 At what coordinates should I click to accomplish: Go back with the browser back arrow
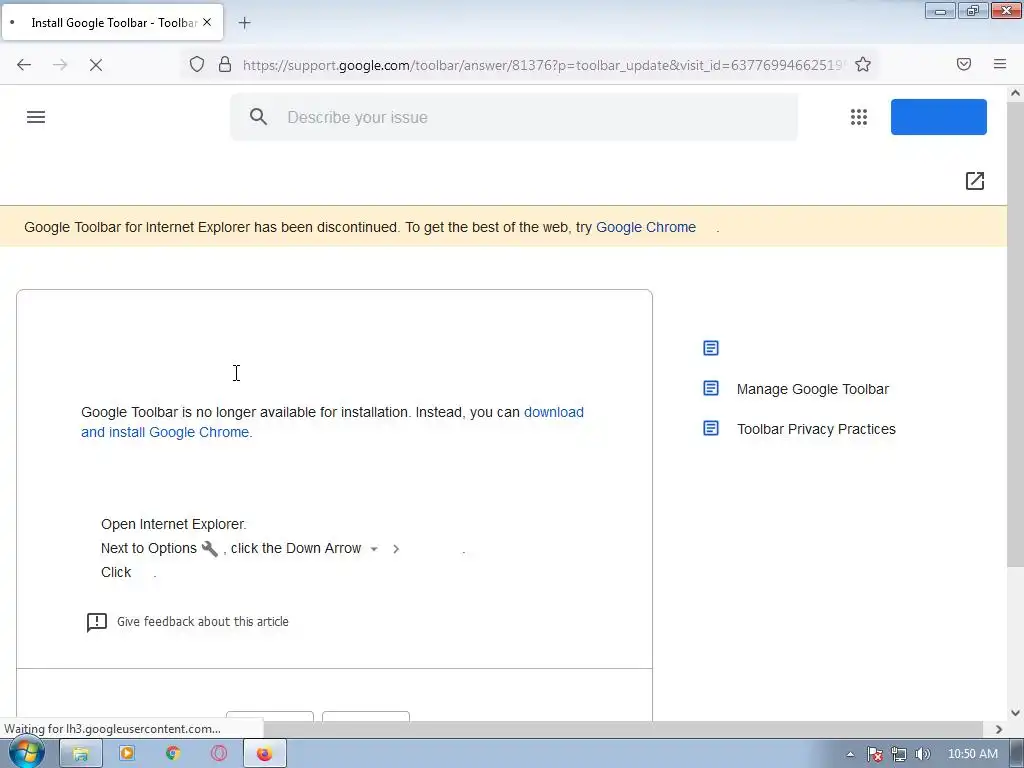click(x=24, y=65)
